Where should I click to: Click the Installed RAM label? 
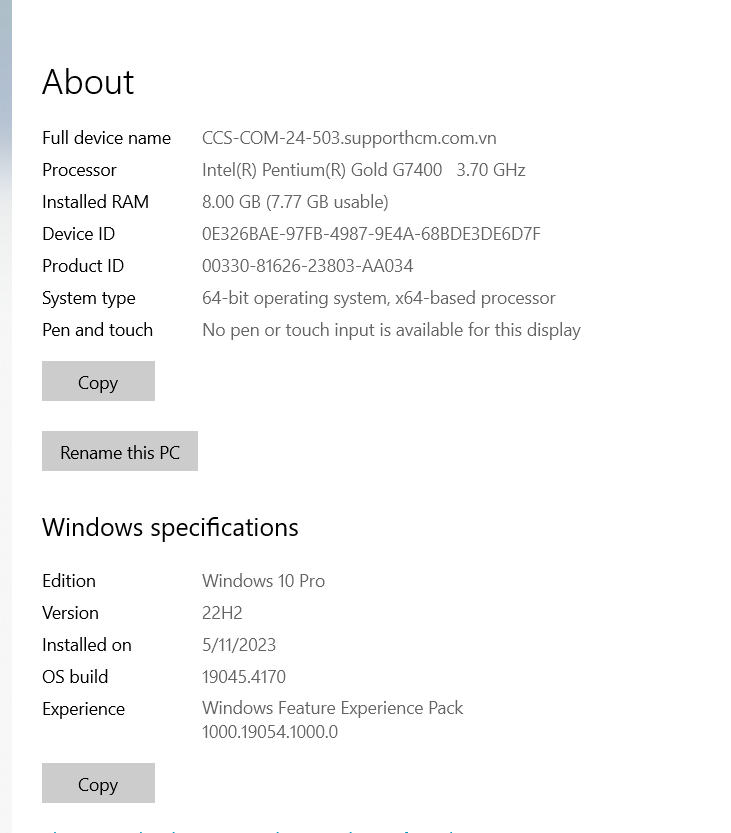pos(95,202)
